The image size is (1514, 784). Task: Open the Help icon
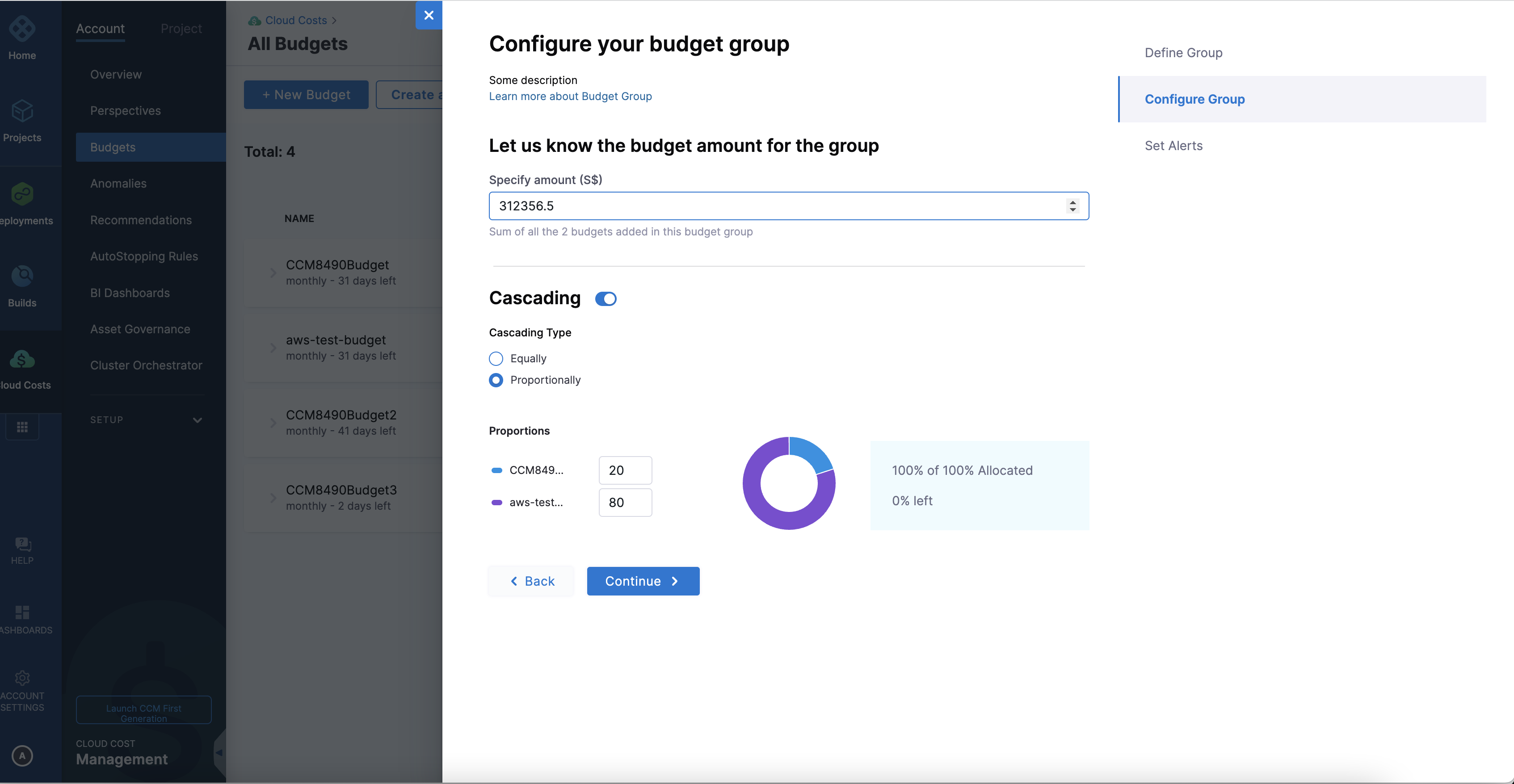pyautogui.click(x=22, y=543)
